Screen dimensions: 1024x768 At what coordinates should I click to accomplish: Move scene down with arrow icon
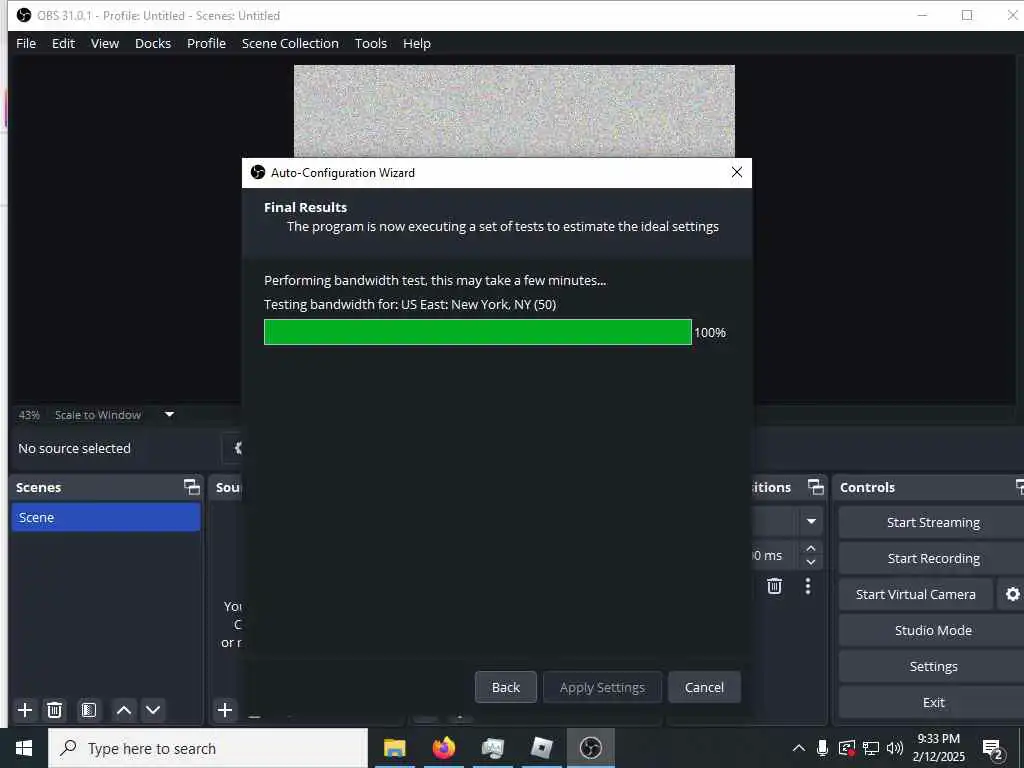coord(153,710)
